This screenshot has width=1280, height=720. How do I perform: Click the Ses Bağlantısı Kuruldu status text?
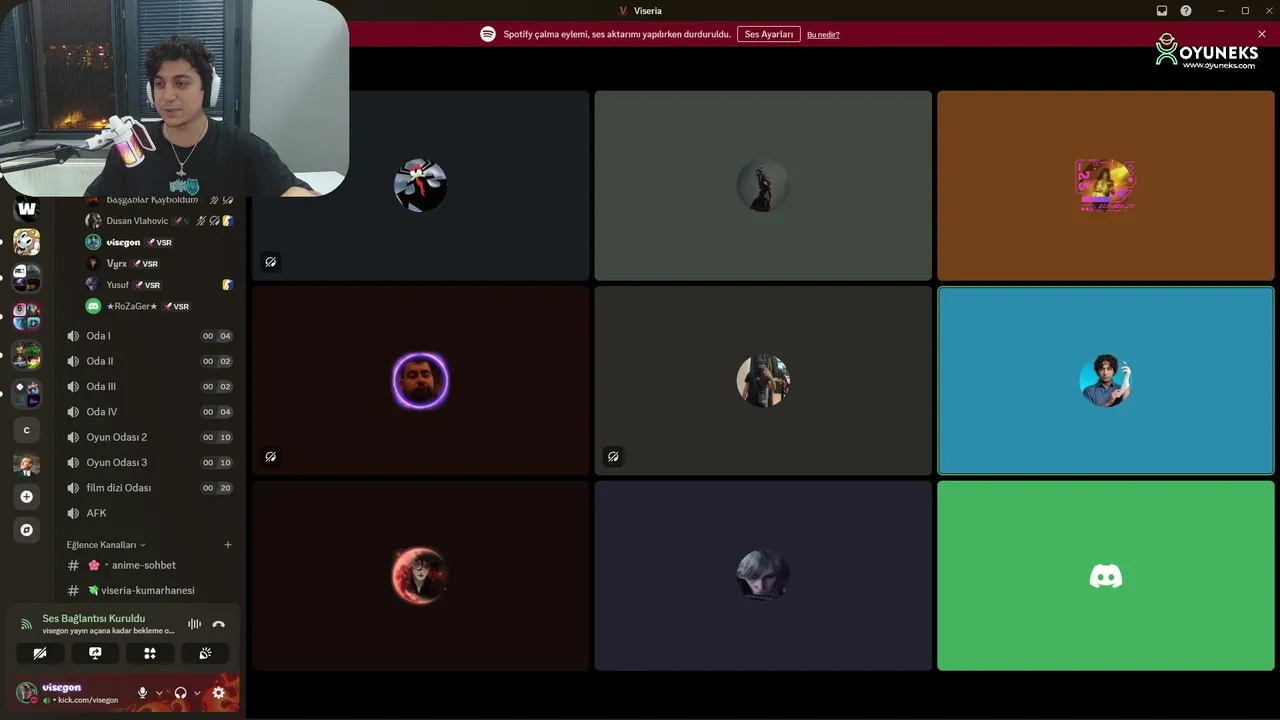tap(93, 618)
